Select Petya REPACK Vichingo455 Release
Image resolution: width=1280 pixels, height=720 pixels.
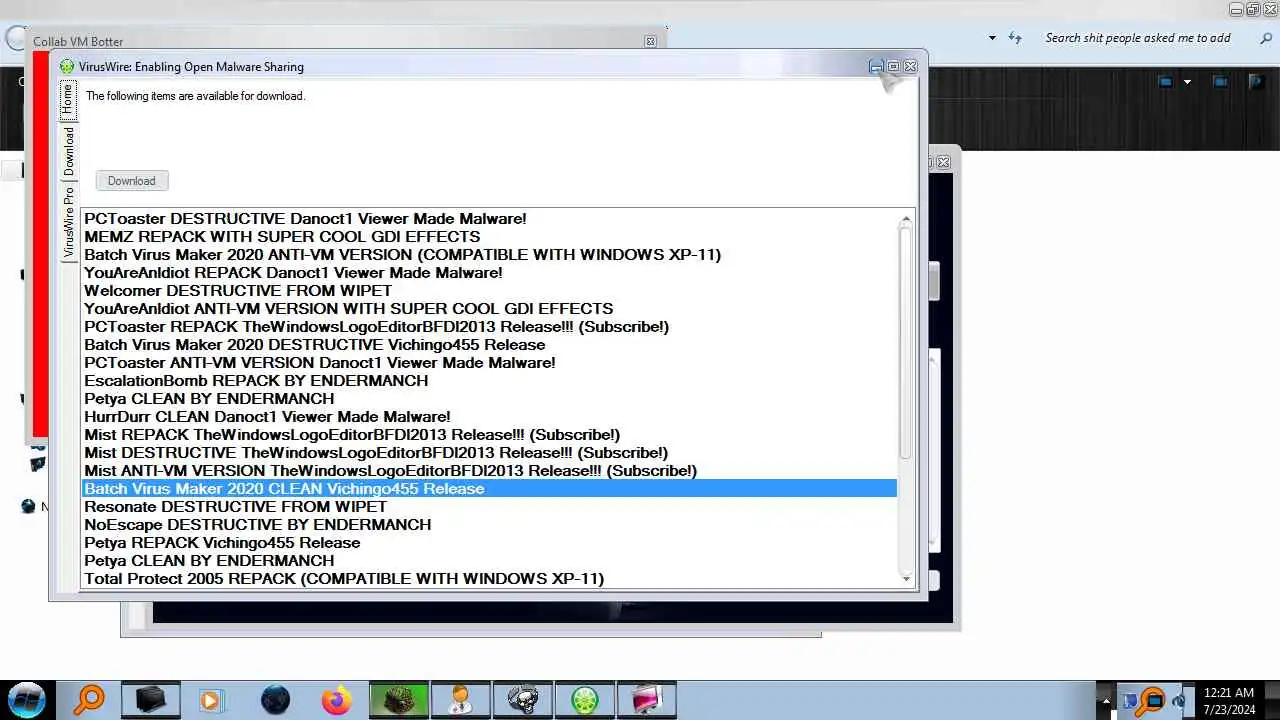pyautogui.click(x=490, y=543)
